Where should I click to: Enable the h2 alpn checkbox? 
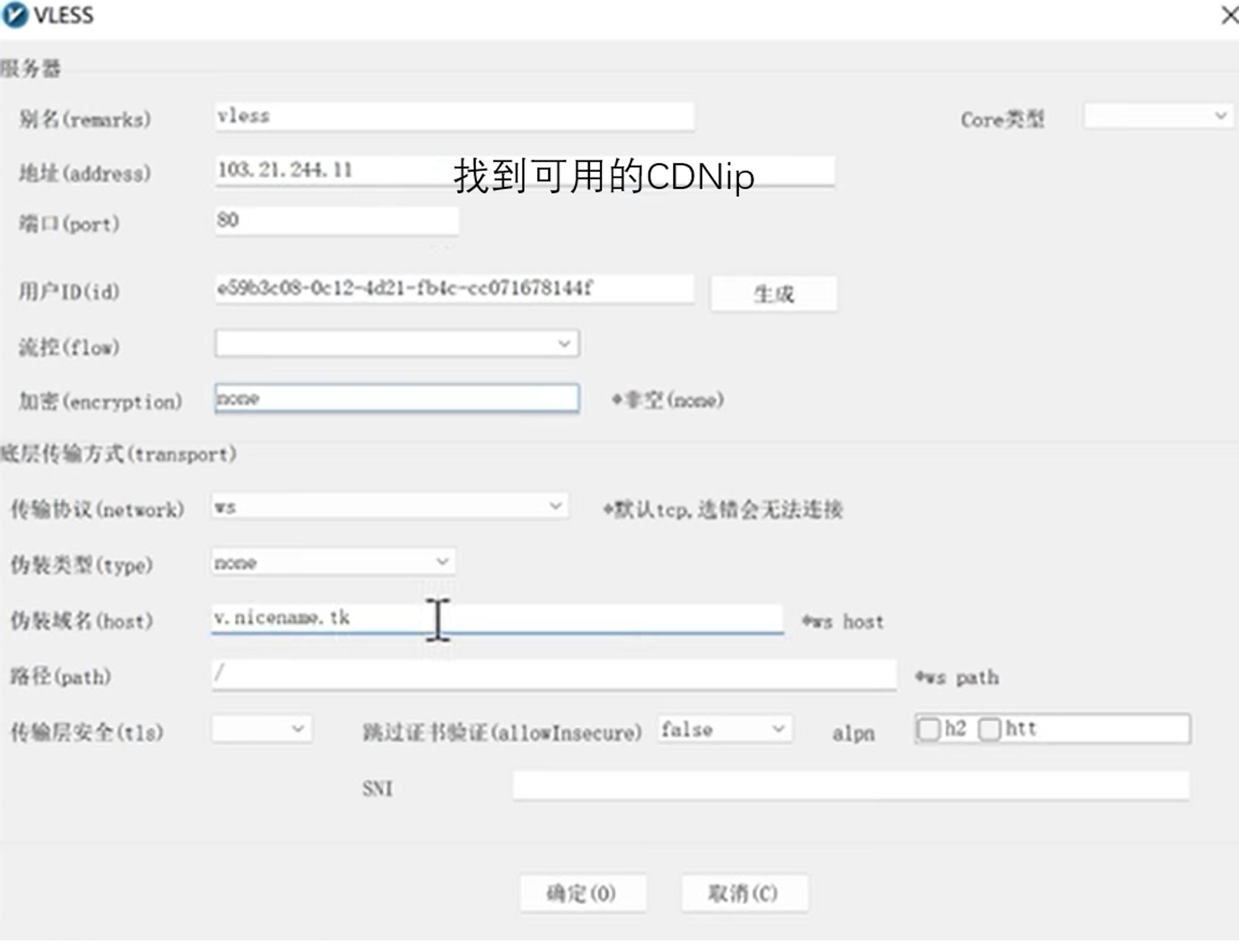[928, 729]
